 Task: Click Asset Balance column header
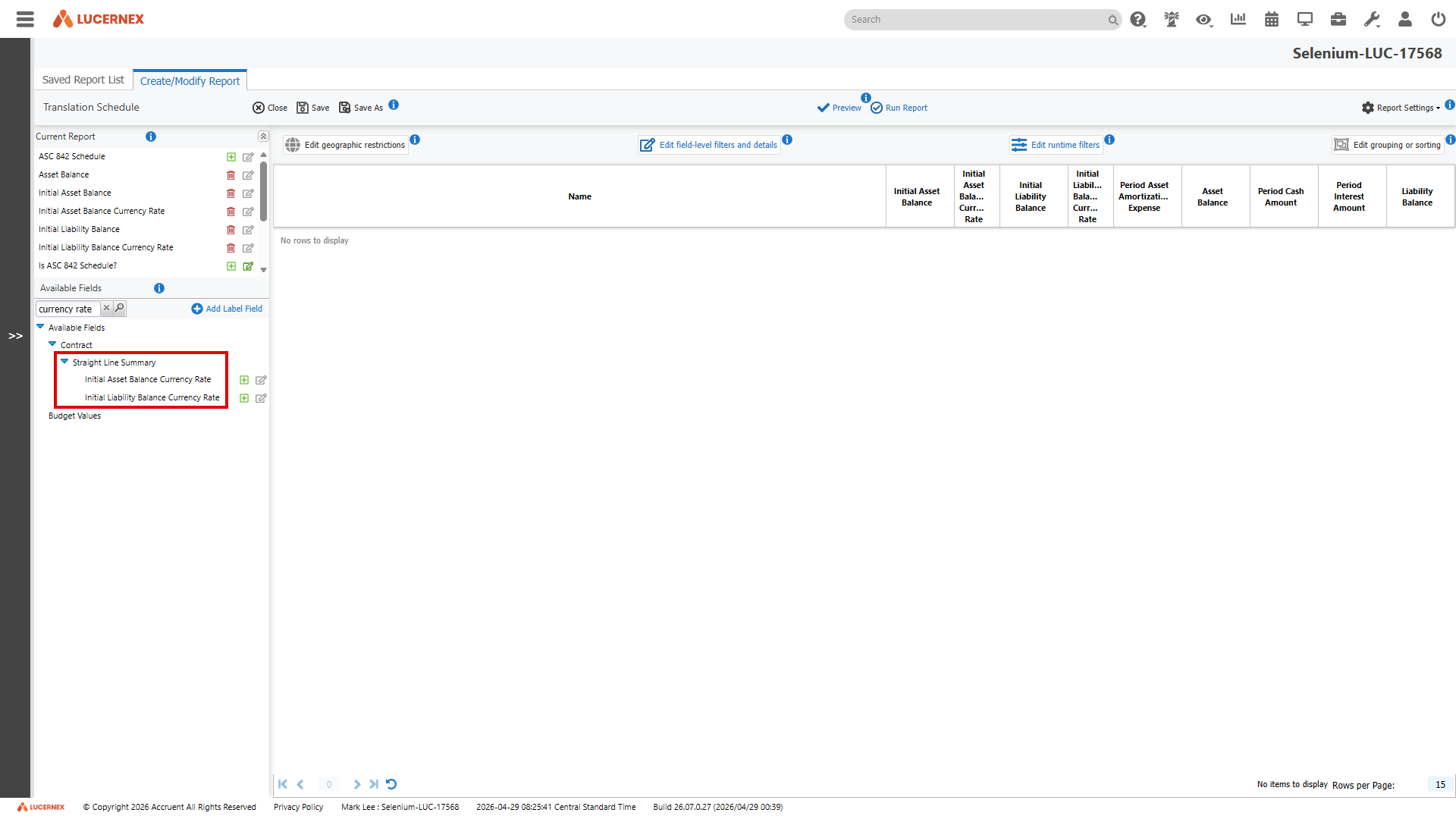tap(1212, 196)
